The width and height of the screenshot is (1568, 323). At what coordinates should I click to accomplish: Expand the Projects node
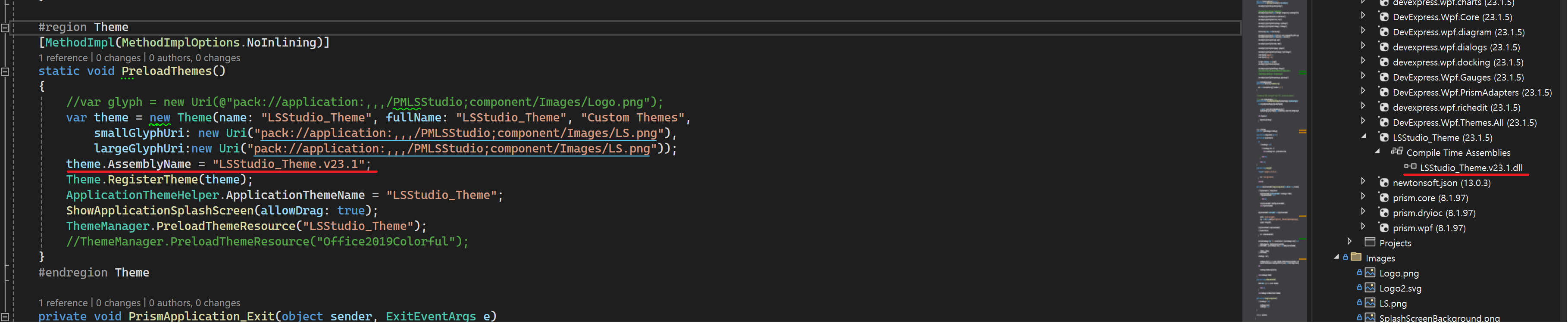pos(1349,241)
